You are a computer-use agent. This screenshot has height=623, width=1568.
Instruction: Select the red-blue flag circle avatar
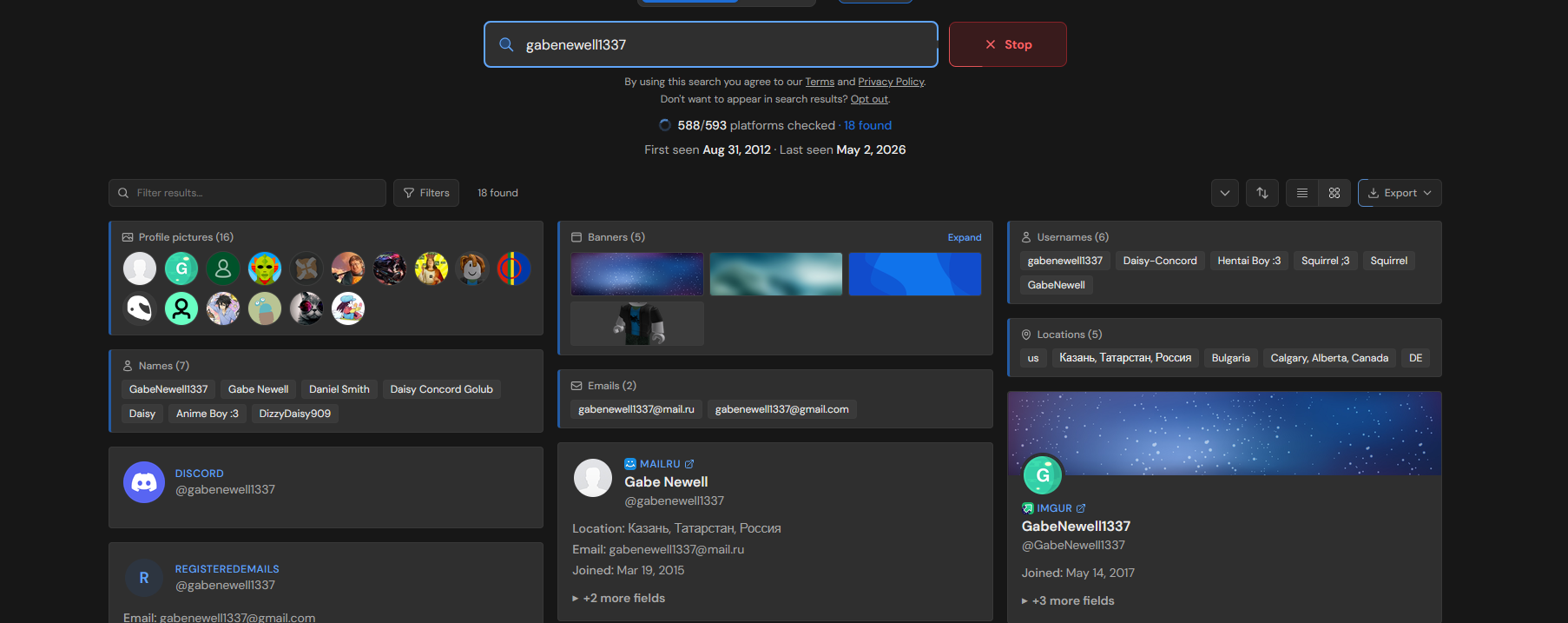coord(514,268)
